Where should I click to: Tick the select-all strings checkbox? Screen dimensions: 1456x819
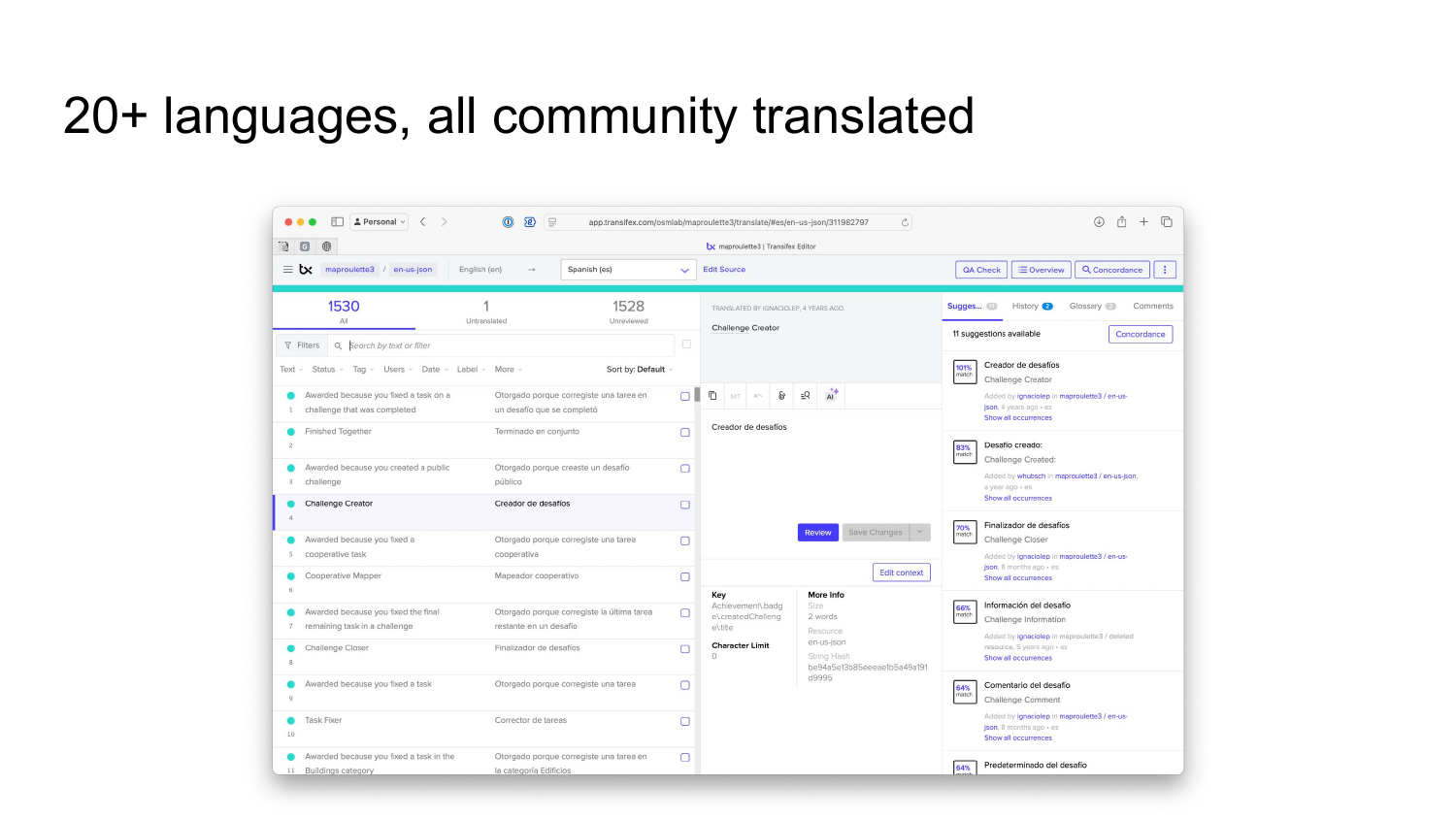(x=686, y=344)
